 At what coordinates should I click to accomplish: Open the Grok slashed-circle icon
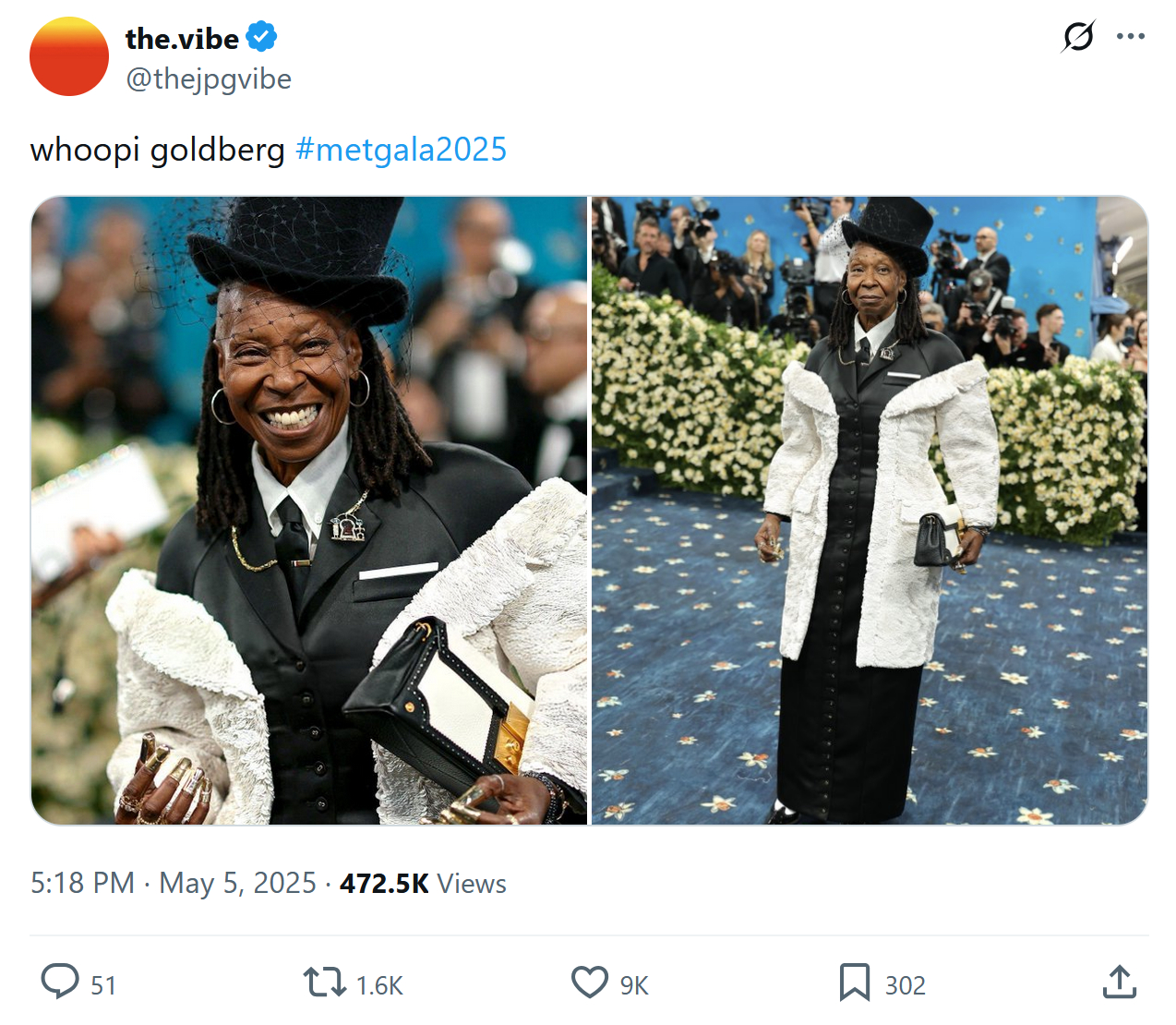[x=1078, y=37]
